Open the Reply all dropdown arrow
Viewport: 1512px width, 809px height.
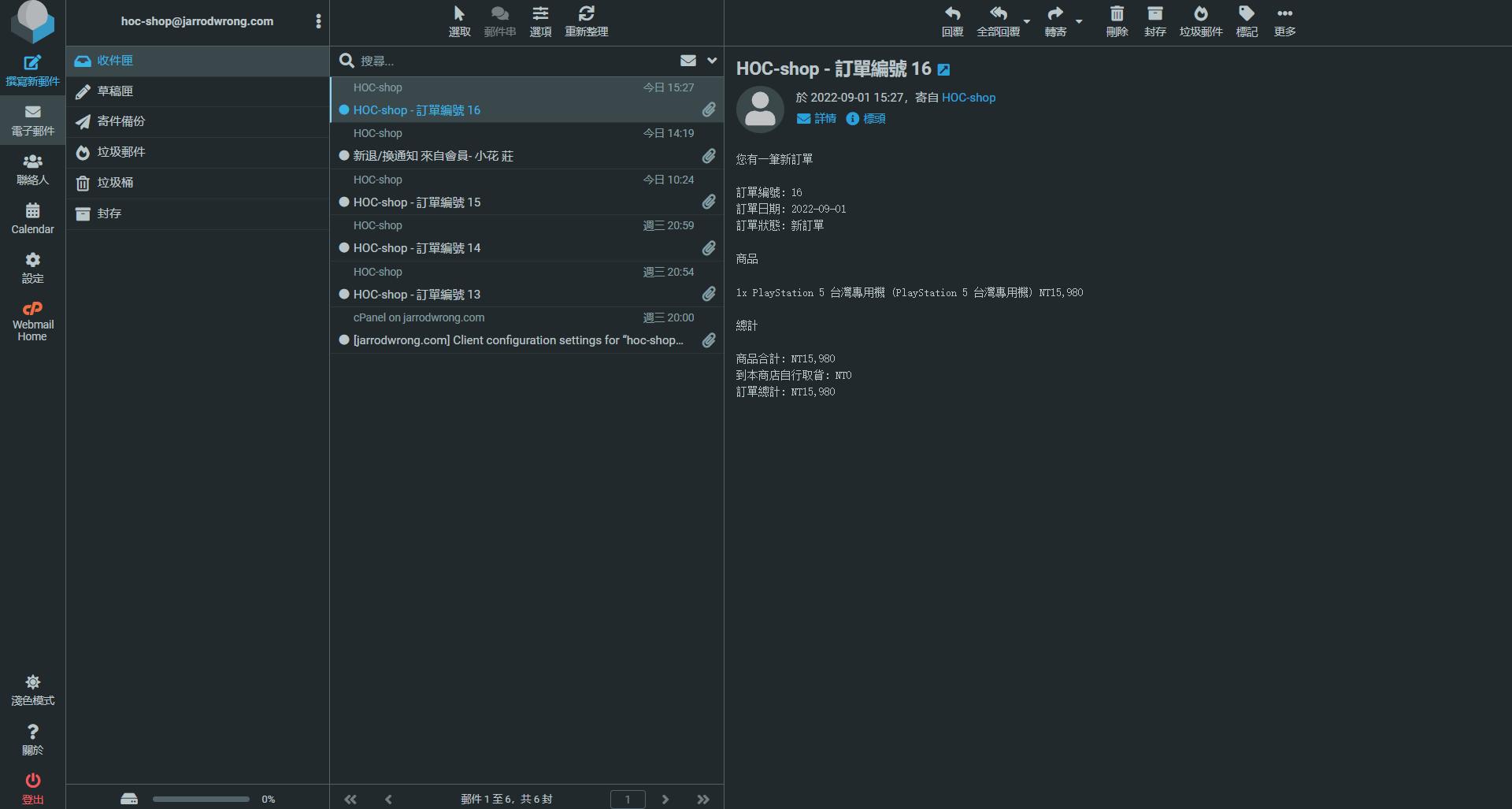click(1027, 21)
